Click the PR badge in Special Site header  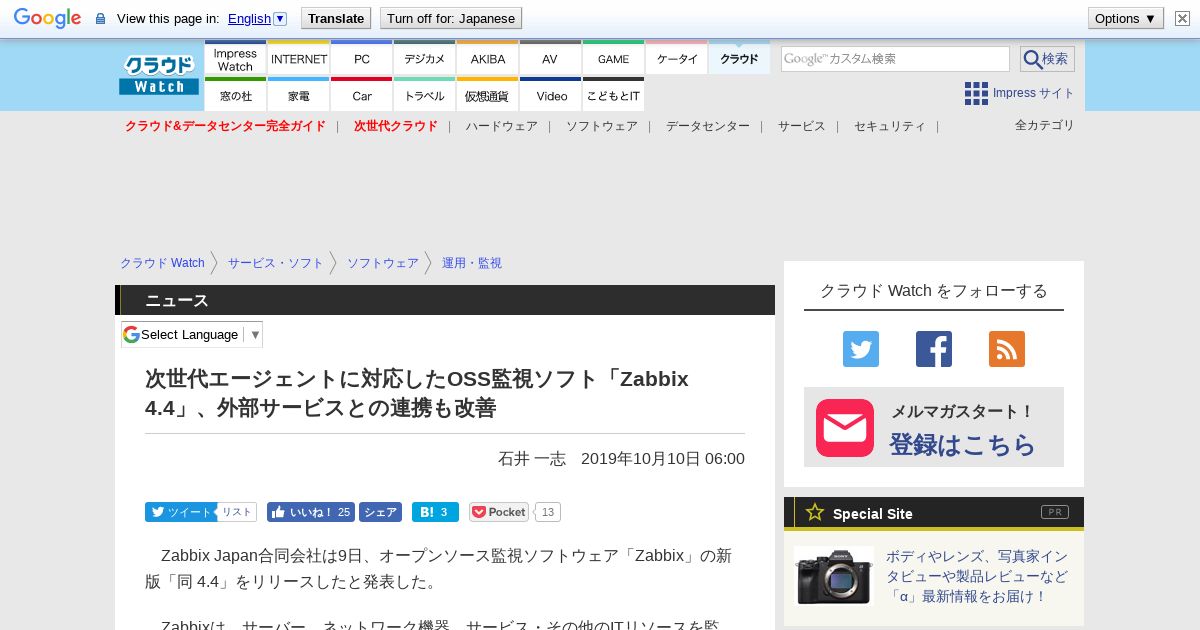(x=1054, y=512)
